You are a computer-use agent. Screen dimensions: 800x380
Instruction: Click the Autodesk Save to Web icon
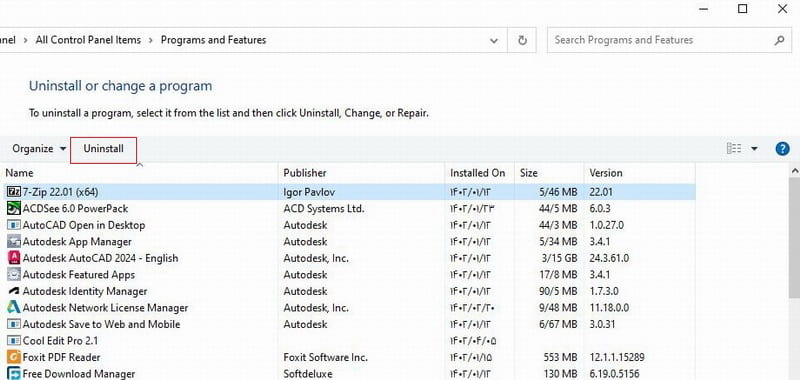point(14,324)
